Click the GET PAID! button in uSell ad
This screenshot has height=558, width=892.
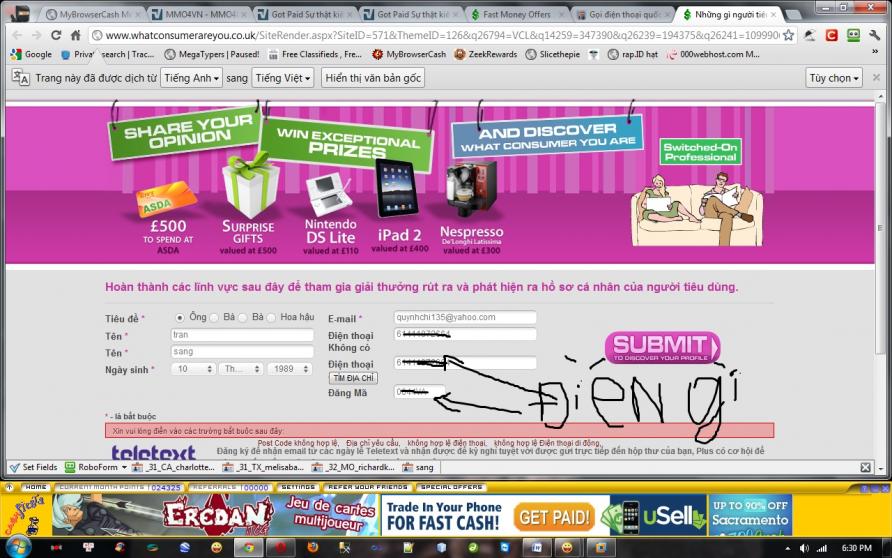coord(554,517)
